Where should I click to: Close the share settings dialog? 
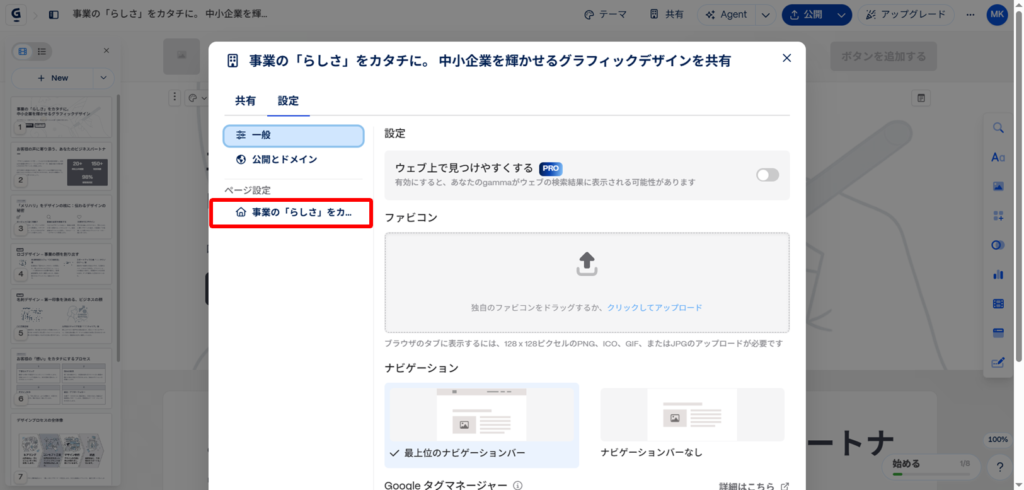pyautogui.click(x=787, y=59)
